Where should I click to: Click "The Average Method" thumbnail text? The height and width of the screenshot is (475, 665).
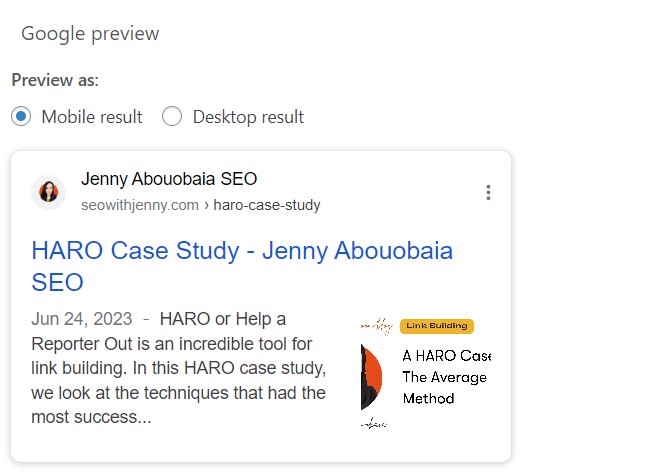click(x=444, y=388)
